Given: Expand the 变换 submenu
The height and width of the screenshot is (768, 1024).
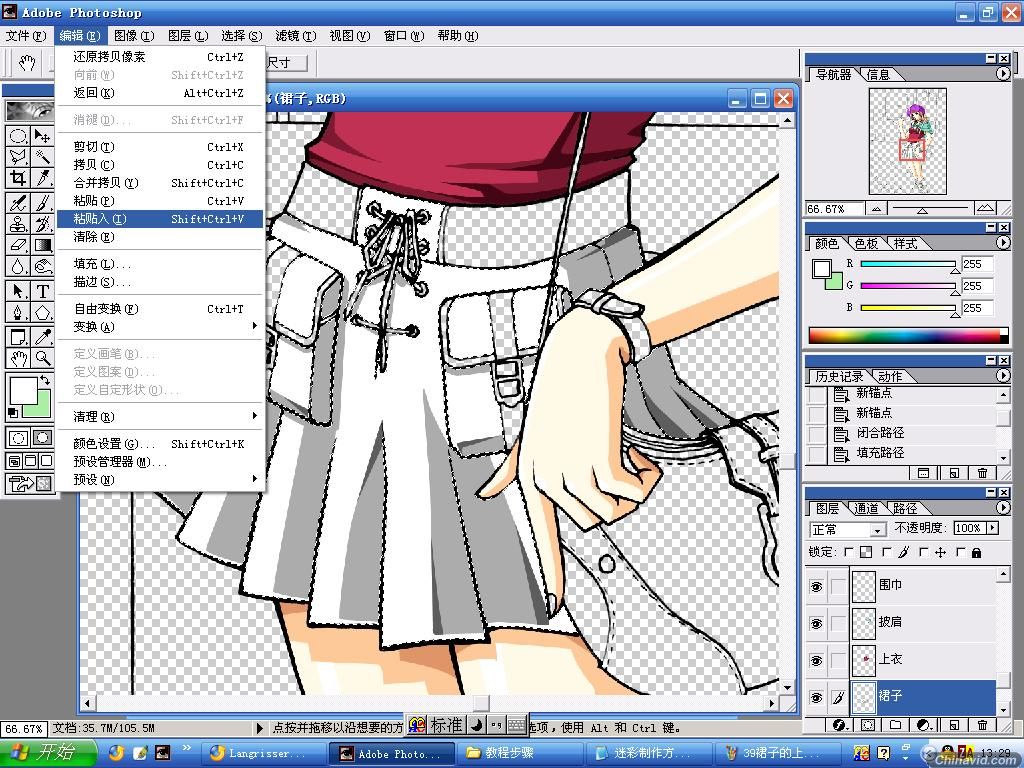Looking at the screenshot, I should click(160, 327).
